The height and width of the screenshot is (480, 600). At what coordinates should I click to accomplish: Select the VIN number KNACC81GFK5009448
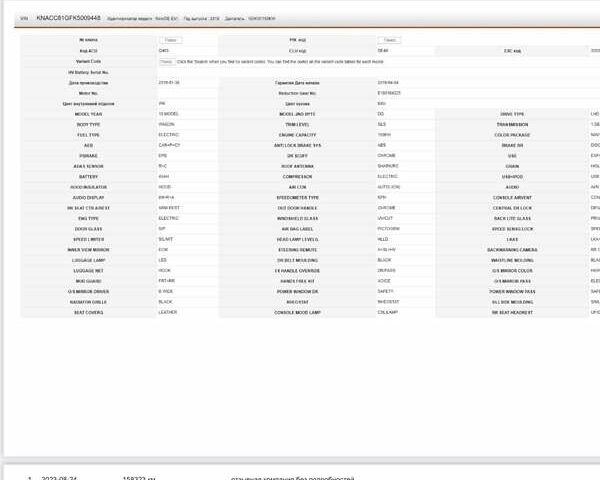tap(68, 18)
